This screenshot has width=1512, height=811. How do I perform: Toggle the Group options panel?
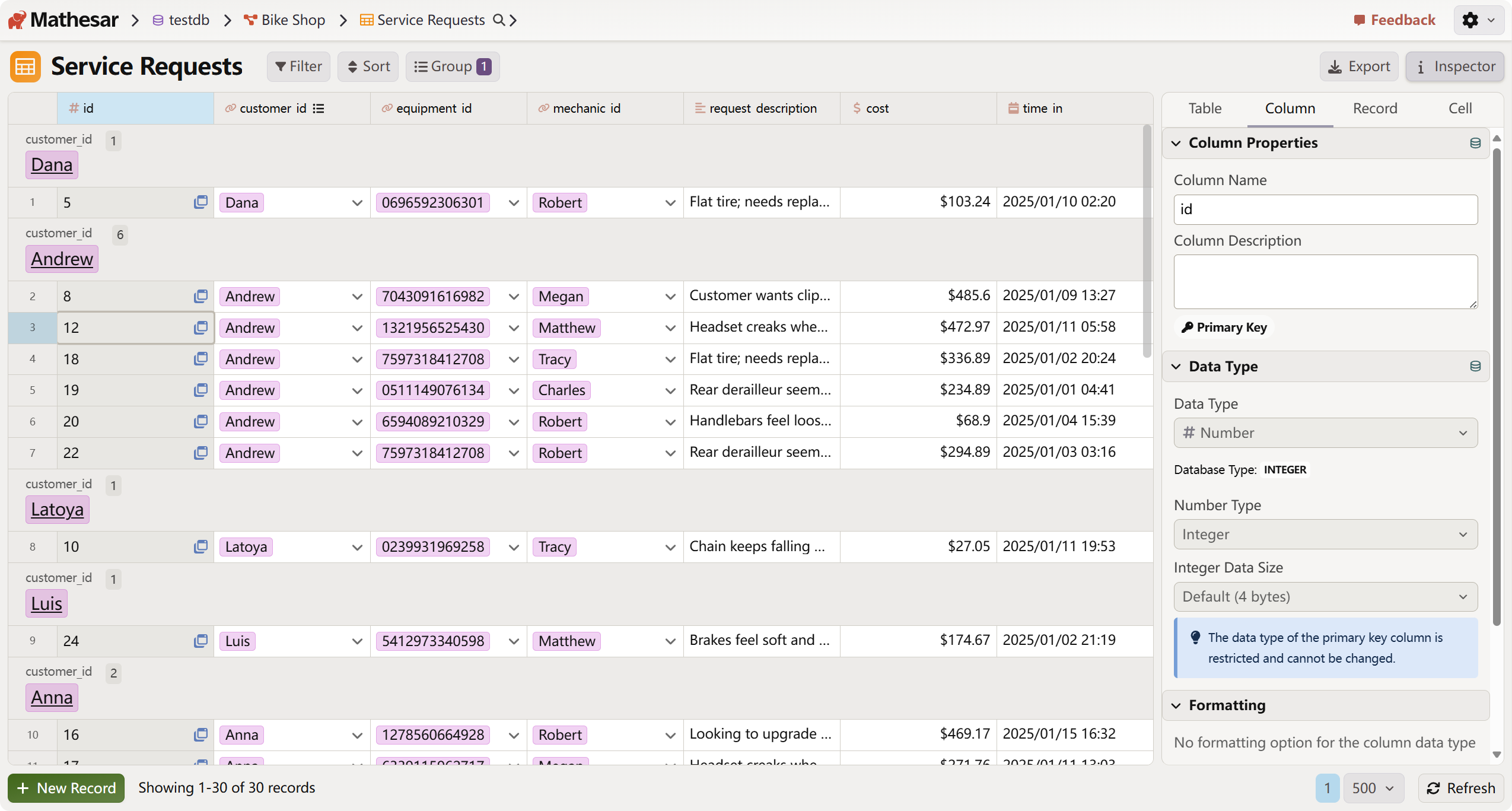pos(452,66)
